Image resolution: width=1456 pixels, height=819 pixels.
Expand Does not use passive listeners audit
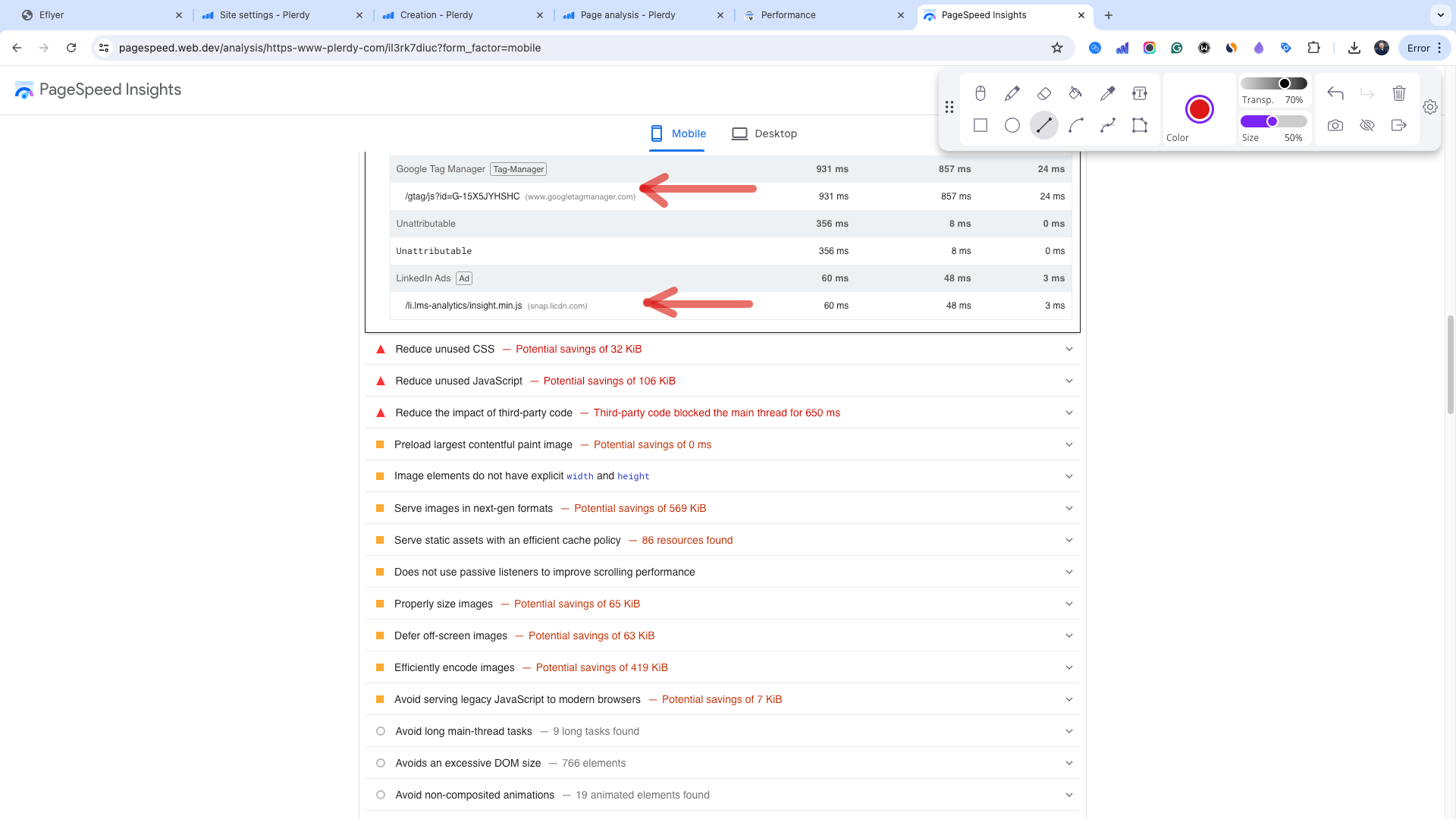723,572
